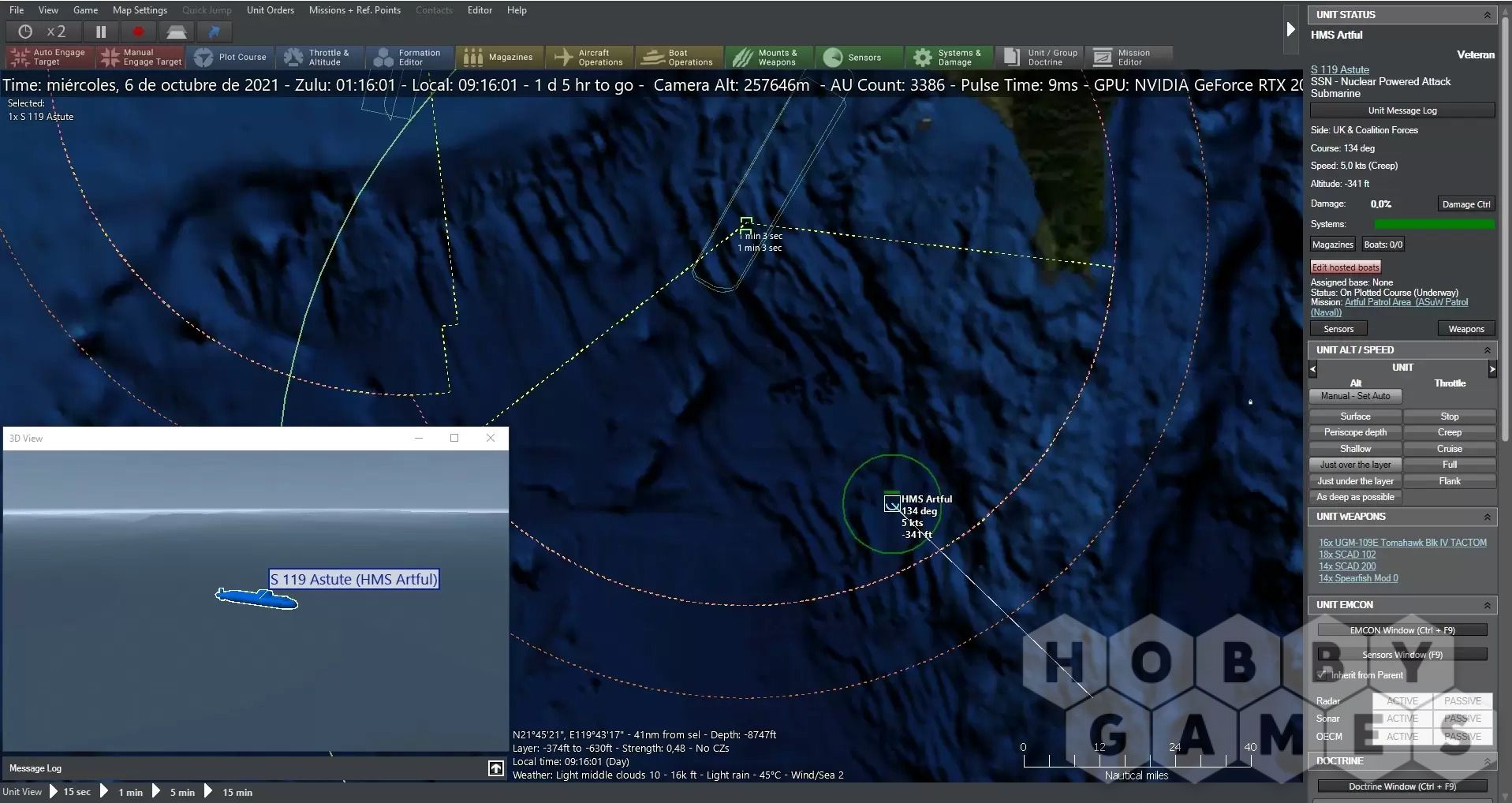
Task: Select Just under the layer
Action: 1355,481
